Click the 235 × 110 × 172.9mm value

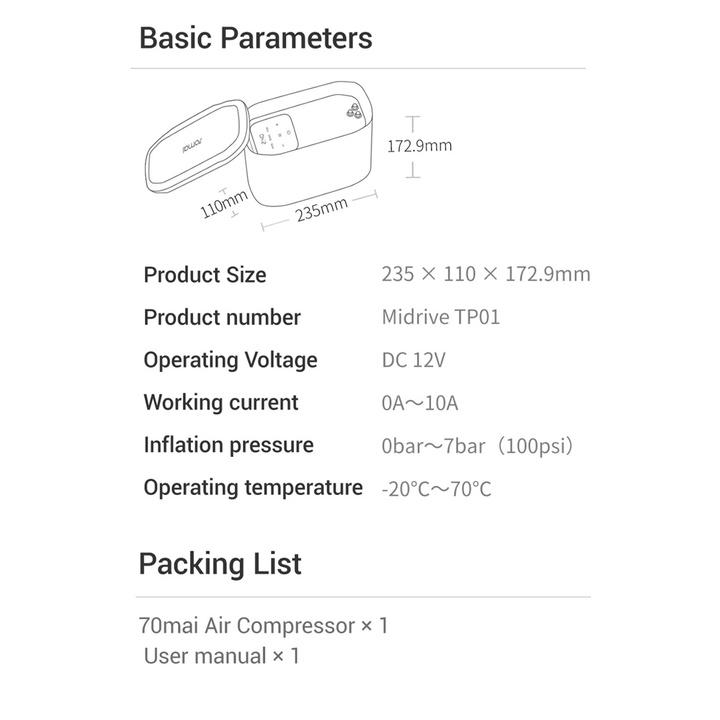coord(485,275)
